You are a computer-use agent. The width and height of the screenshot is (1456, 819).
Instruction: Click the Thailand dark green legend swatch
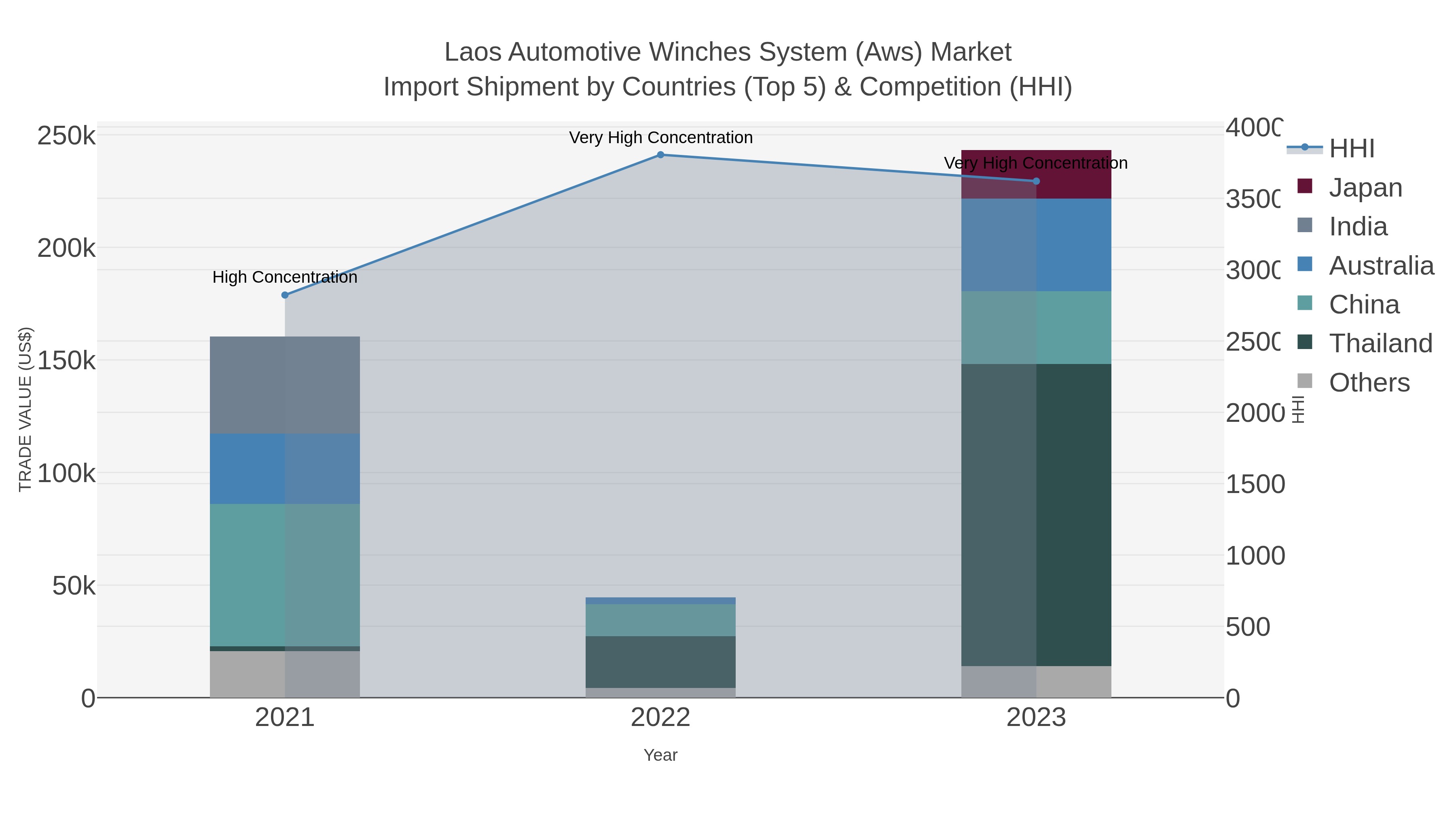(1304, 342)
